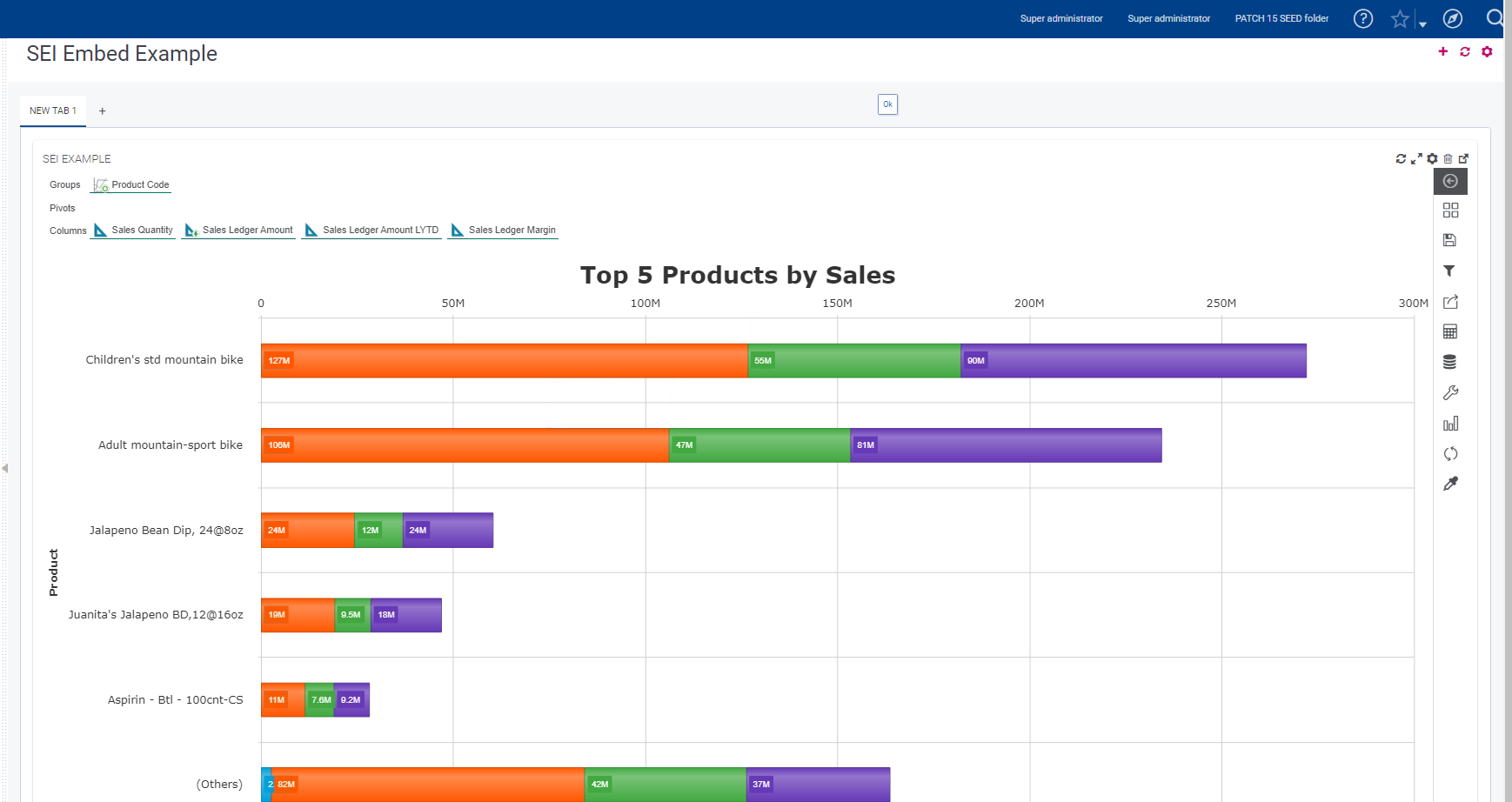
Task: Open the four-square grid view icon
Action: [x=1449, y=211]
